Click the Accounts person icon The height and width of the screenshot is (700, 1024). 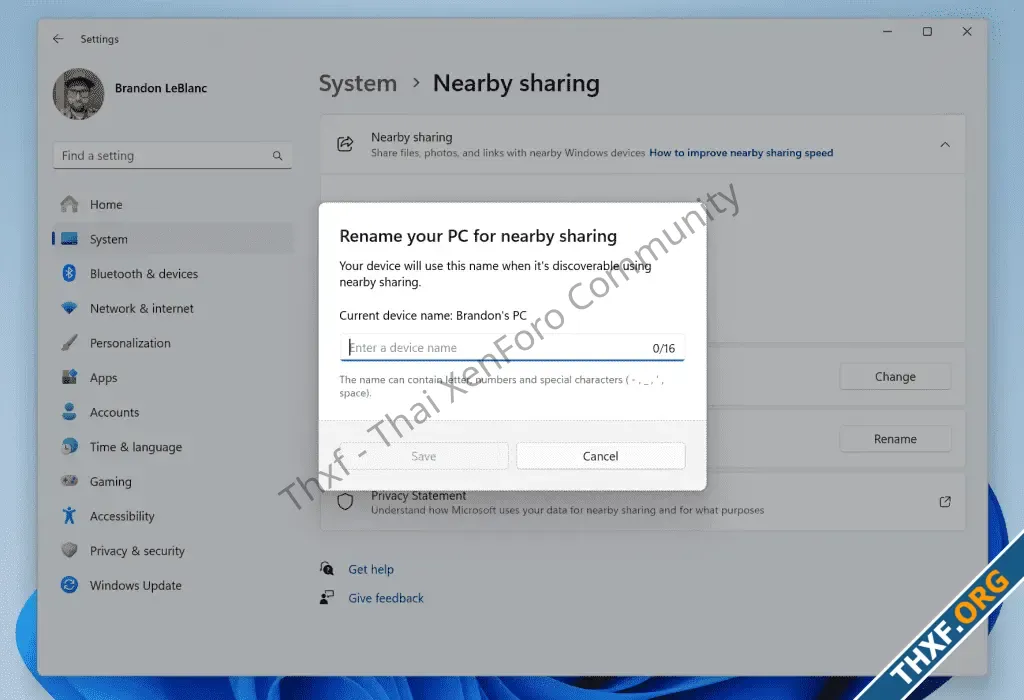69,411
